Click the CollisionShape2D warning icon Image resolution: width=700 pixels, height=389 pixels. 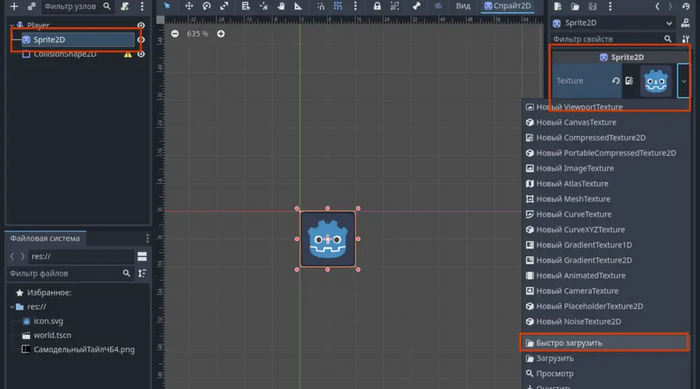click(x=128, y=54)
